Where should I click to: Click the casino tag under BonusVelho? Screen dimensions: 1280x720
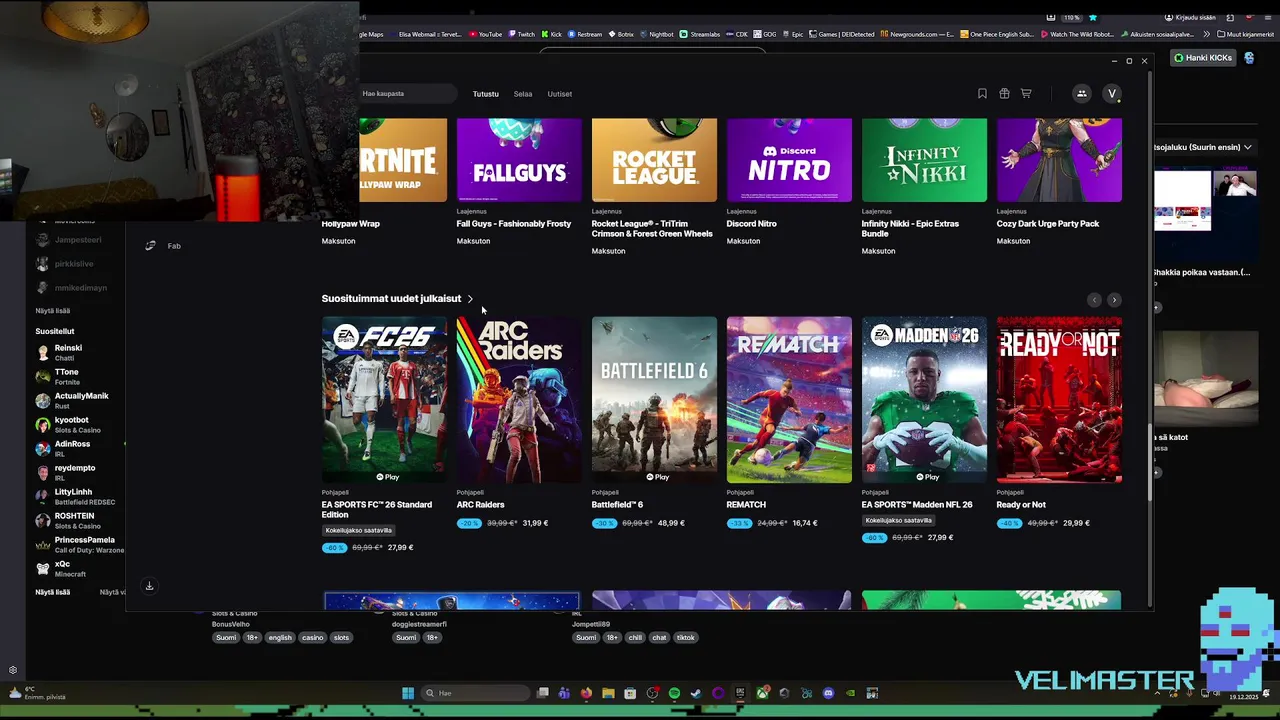312,638
